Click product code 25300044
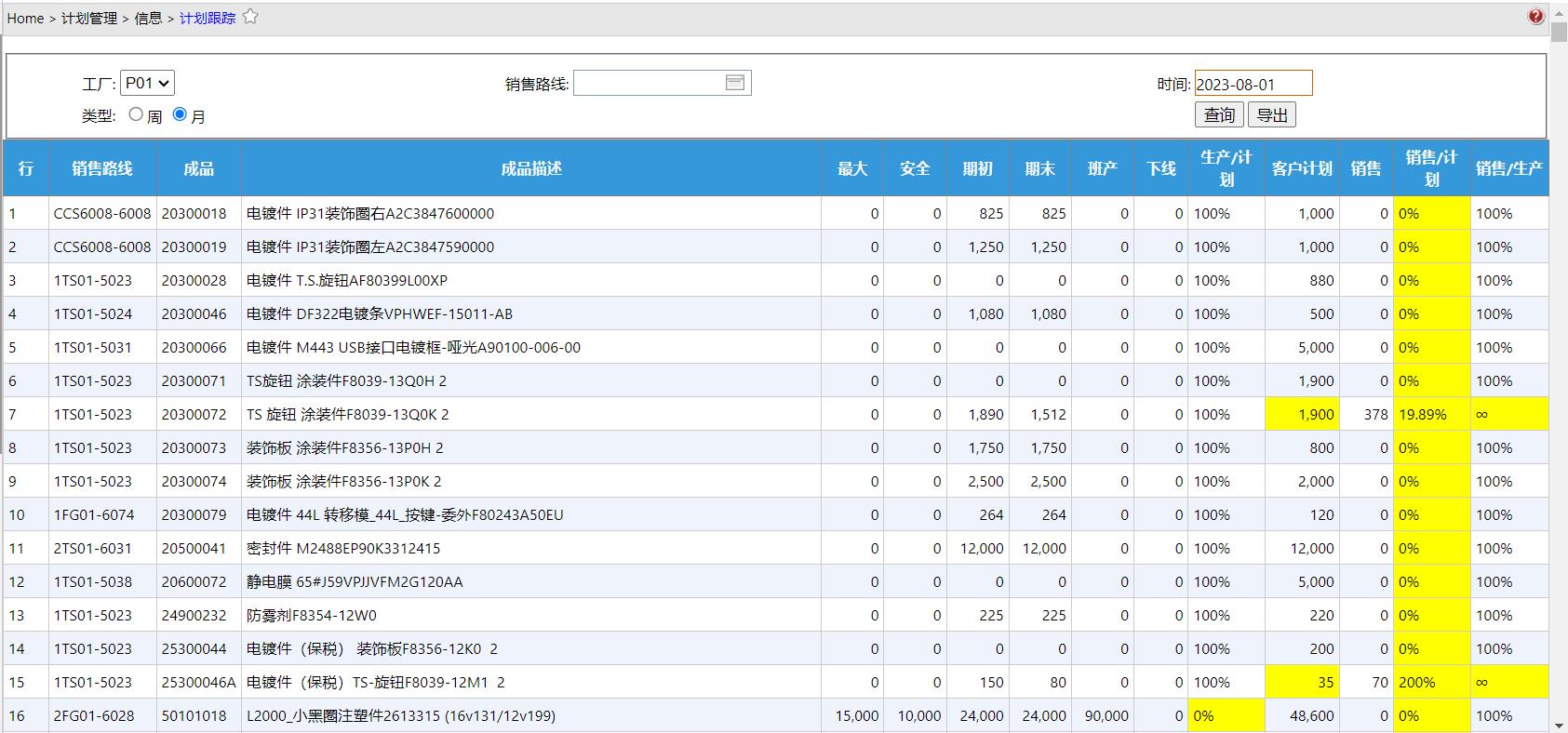1568x733 pixels. 194,648
